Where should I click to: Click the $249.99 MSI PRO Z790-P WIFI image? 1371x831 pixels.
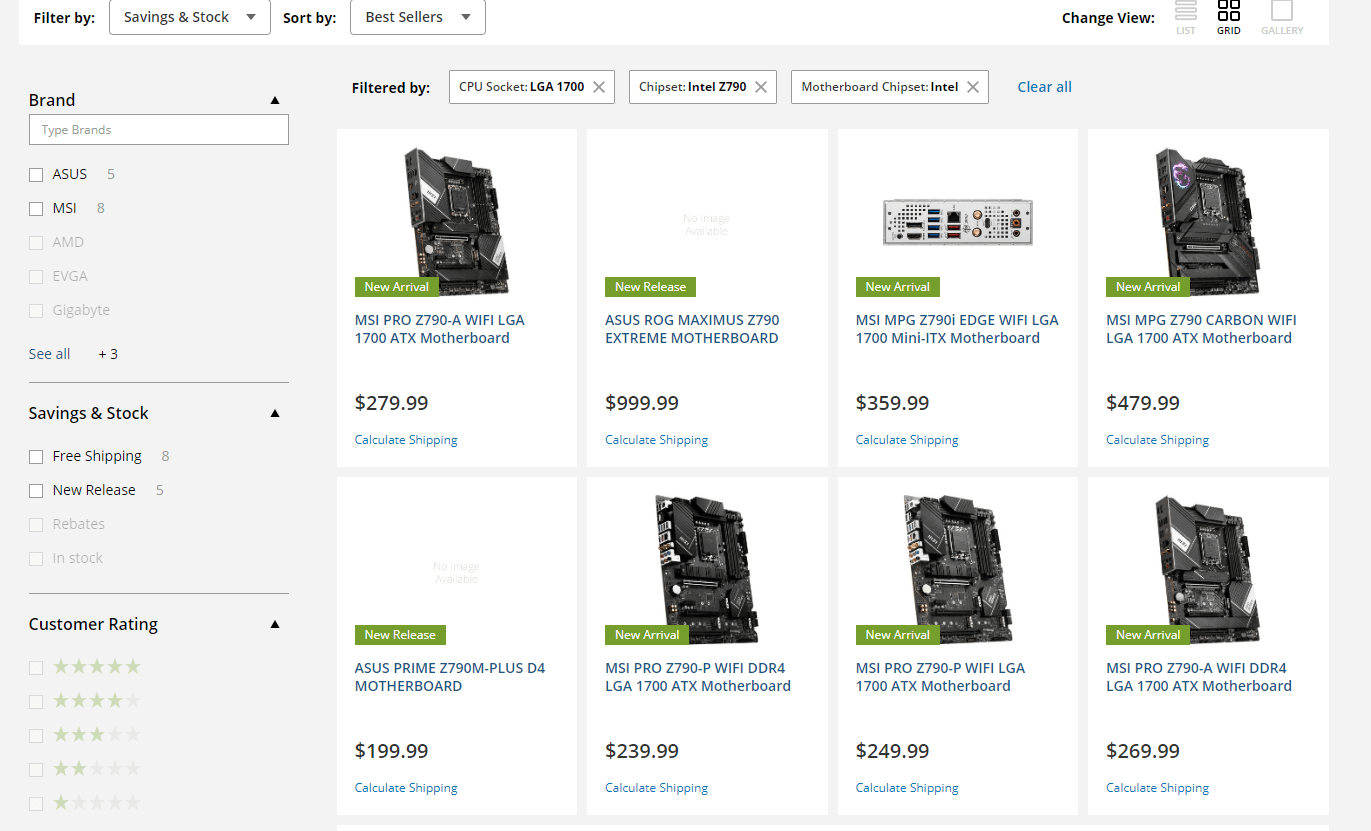pyautogui.click(x=958, y=568)
